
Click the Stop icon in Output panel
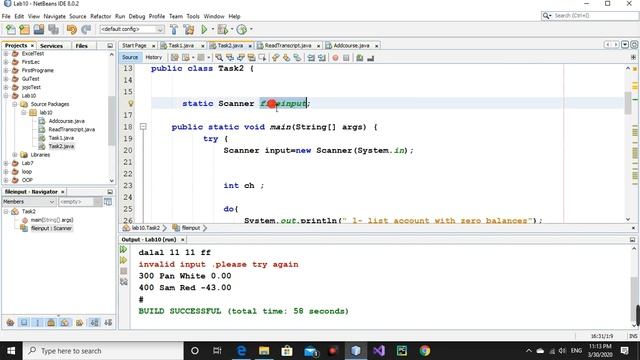click(124, 271)
